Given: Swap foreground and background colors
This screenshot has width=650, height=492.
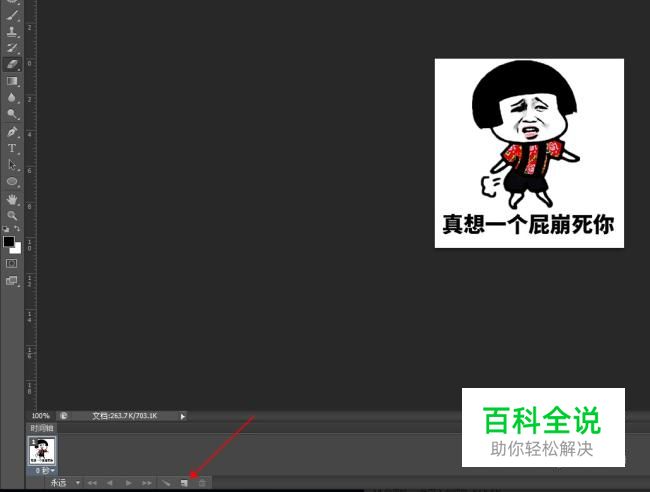Looking at the screenshot, I should pos(17,229).
